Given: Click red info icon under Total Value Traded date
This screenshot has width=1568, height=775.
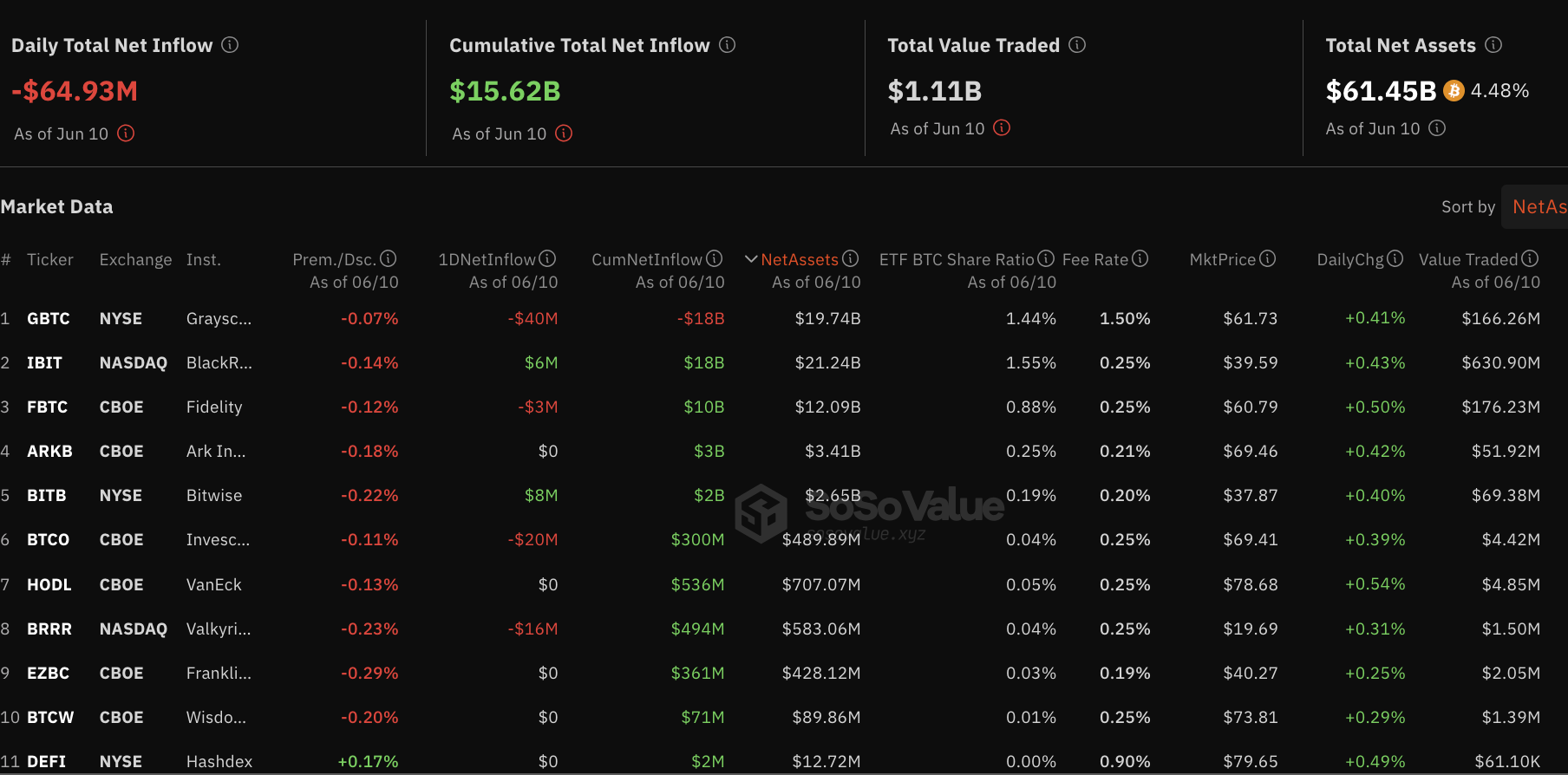Looking at the screenshot, I should coord(1002,127).
